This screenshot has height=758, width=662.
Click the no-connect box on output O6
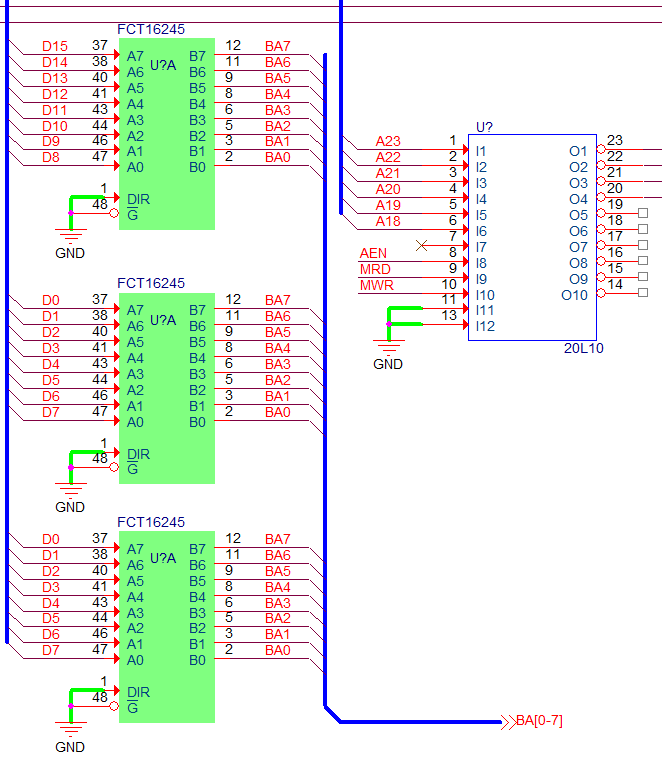click(x=643, y=229)
